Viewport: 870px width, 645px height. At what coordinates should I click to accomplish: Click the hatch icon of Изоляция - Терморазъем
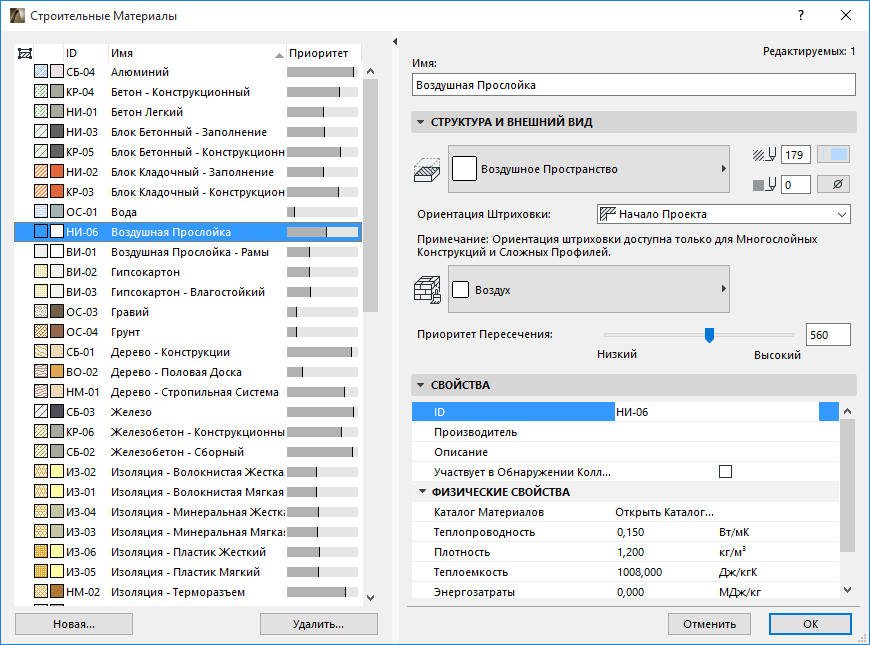[41, 591]
